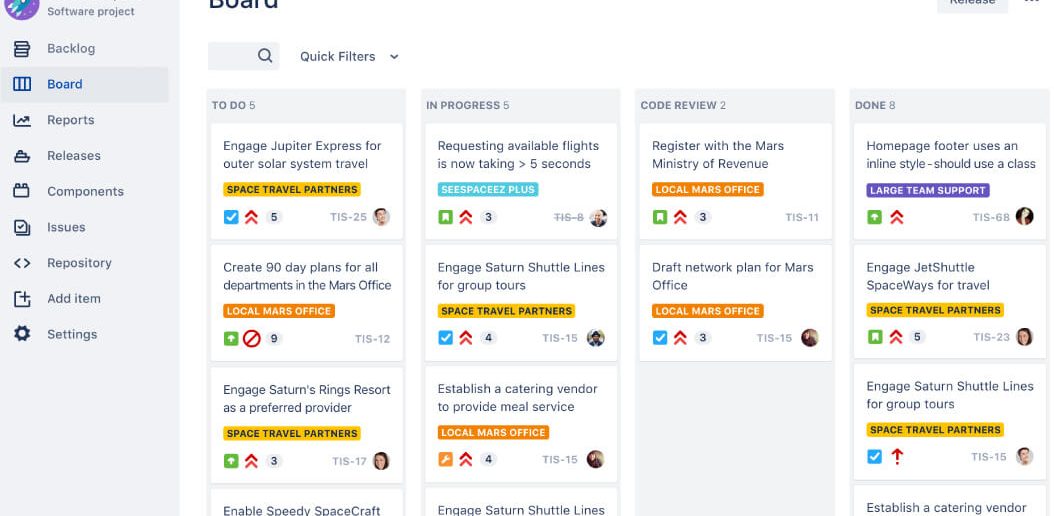Expand the Quick Filters dropdown

coord(349,57)
